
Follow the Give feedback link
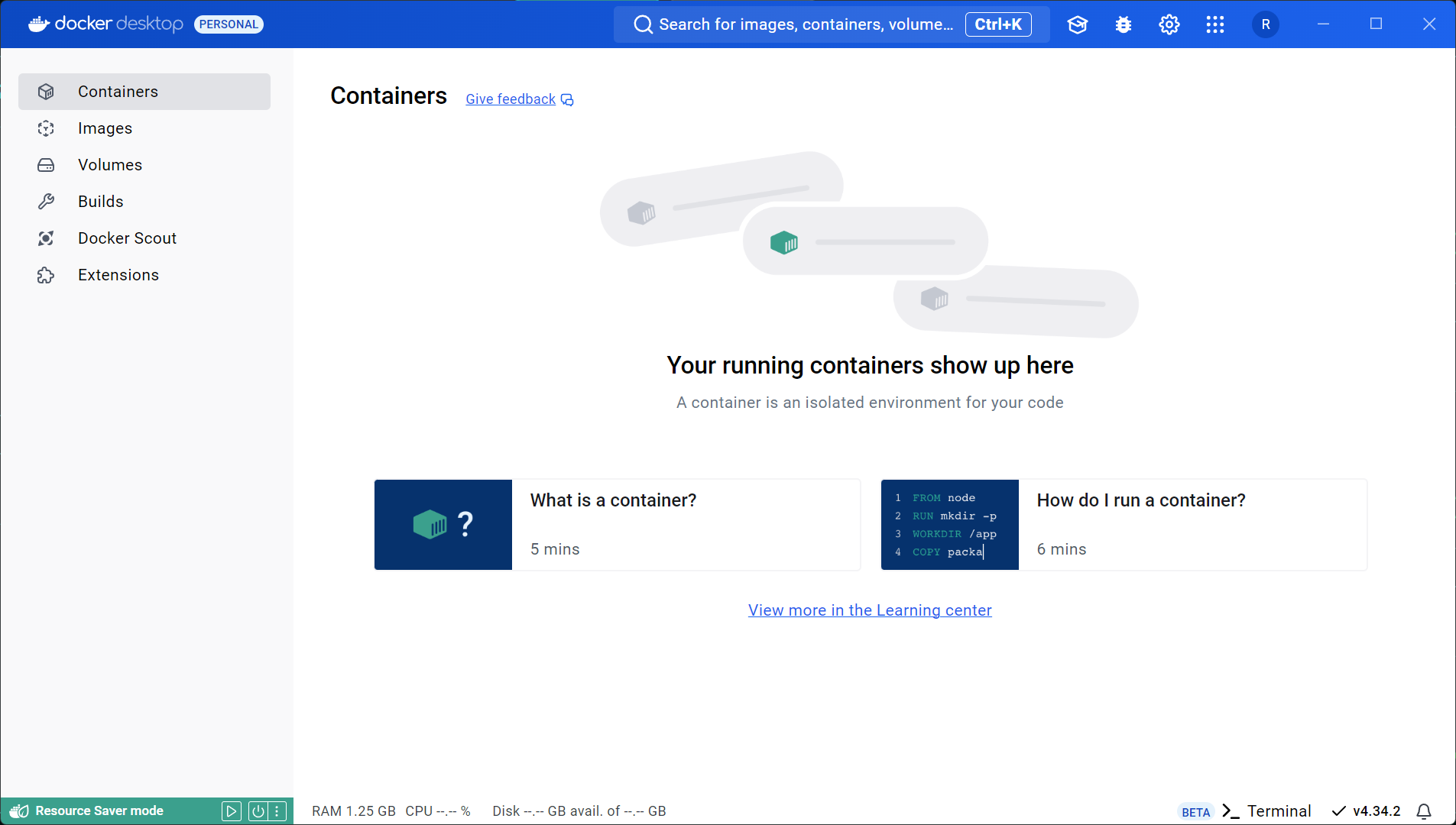510,99
